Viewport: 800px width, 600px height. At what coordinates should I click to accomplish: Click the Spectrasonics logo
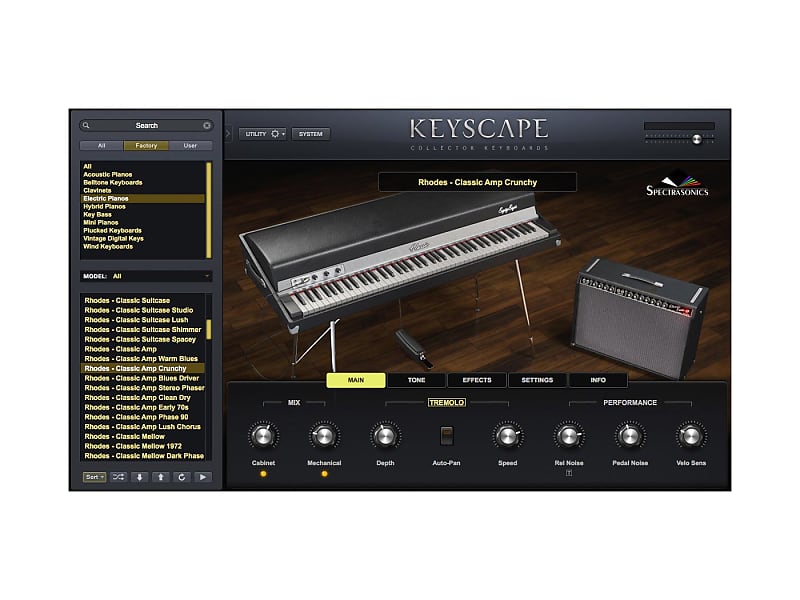coord(677,184)
